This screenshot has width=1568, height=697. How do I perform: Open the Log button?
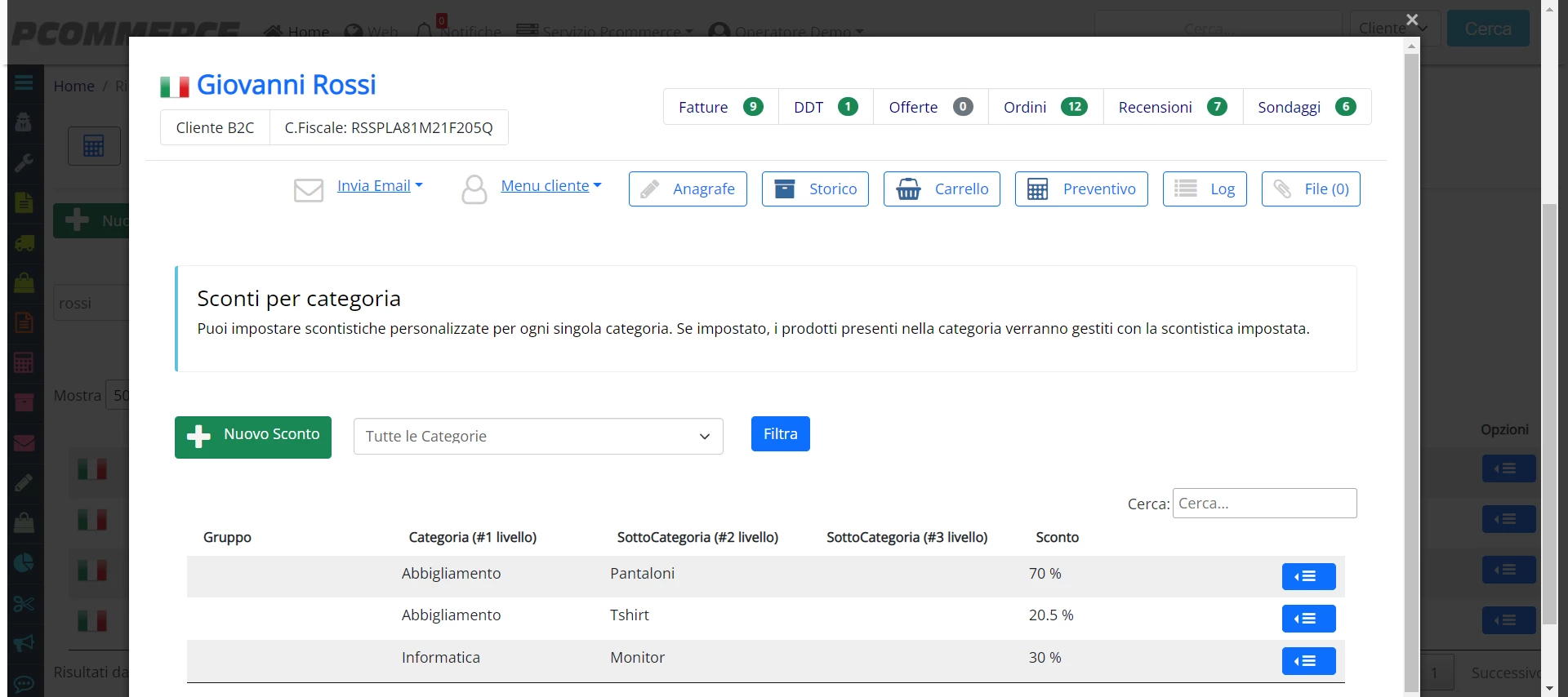pos(1205,189)
